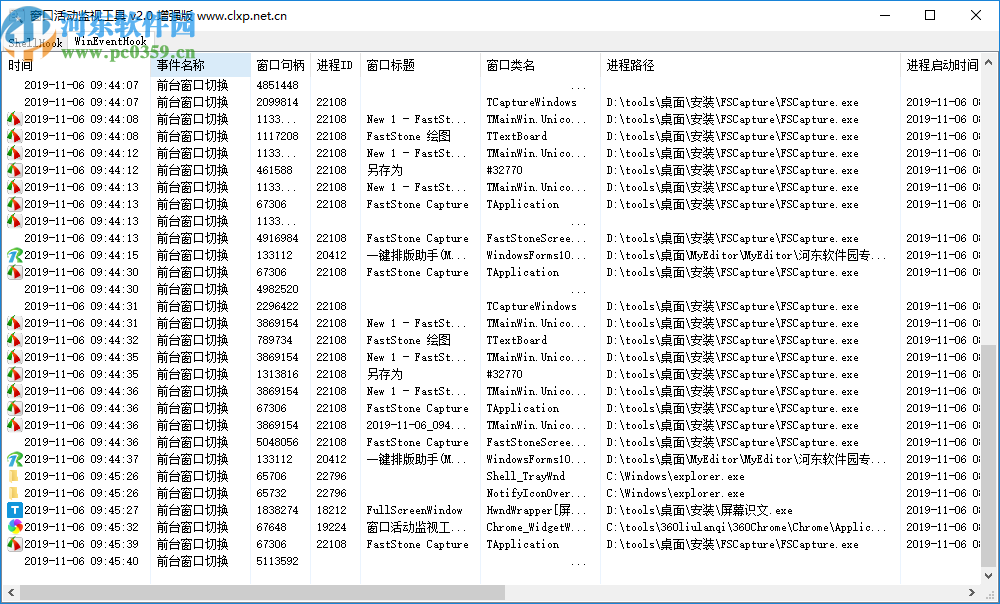The width and height of the screenshot is (1000, 604).
Task: Sort by the 窗口类名 column header
Action: click(540, 65)
